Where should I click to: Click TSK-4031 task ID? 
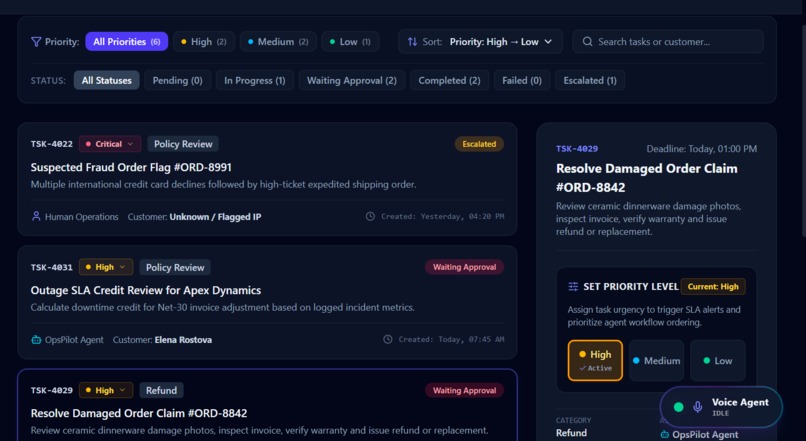click(51, 267)
